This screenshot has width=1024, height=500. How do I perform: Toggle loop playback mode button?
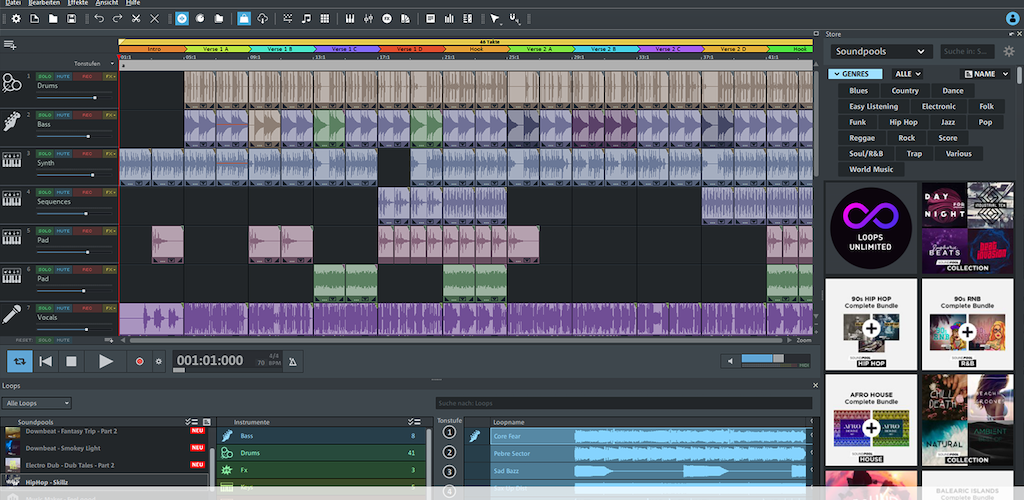[19, 361]
